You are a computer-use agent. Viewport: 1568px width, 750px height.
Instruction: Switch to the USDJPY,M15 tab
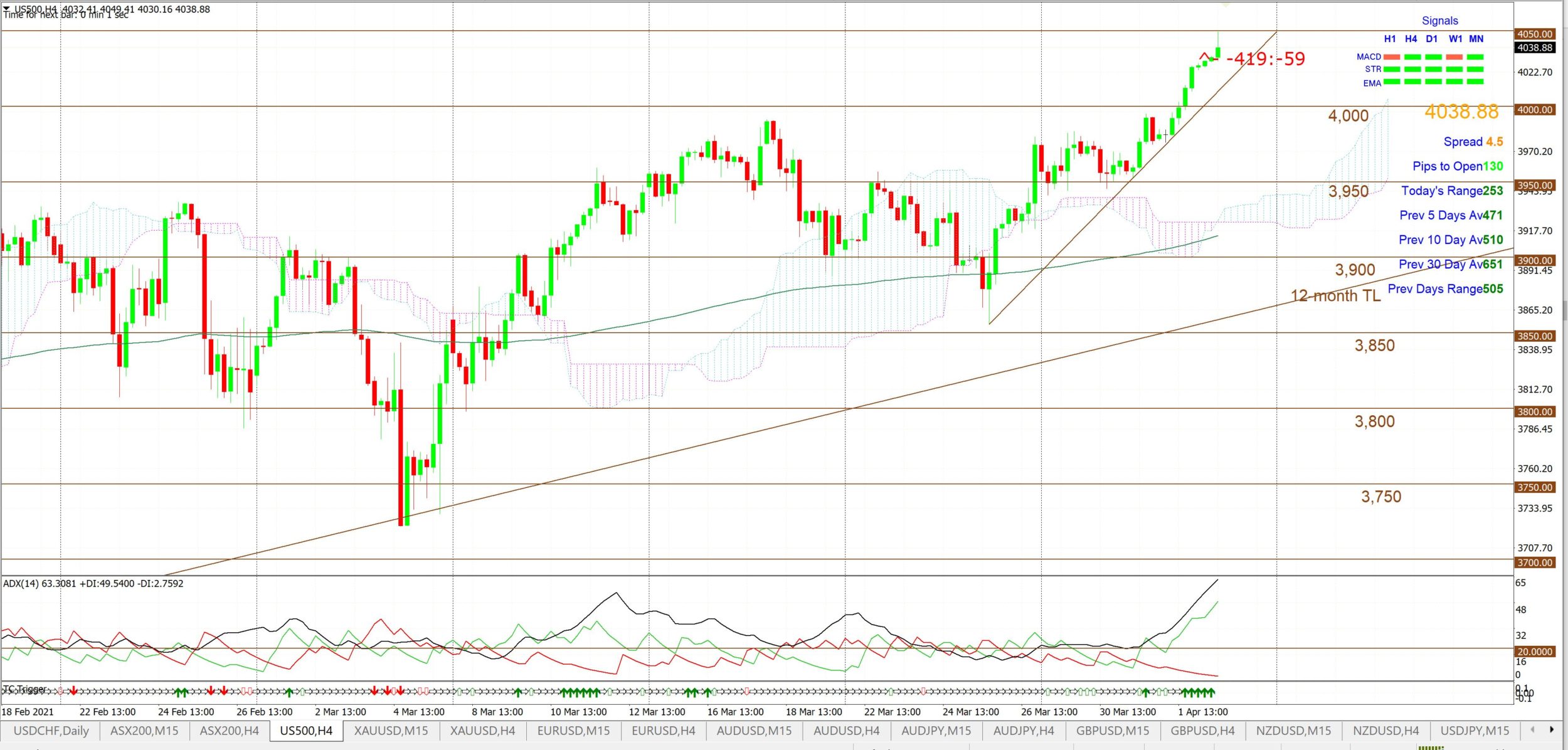1475,731
